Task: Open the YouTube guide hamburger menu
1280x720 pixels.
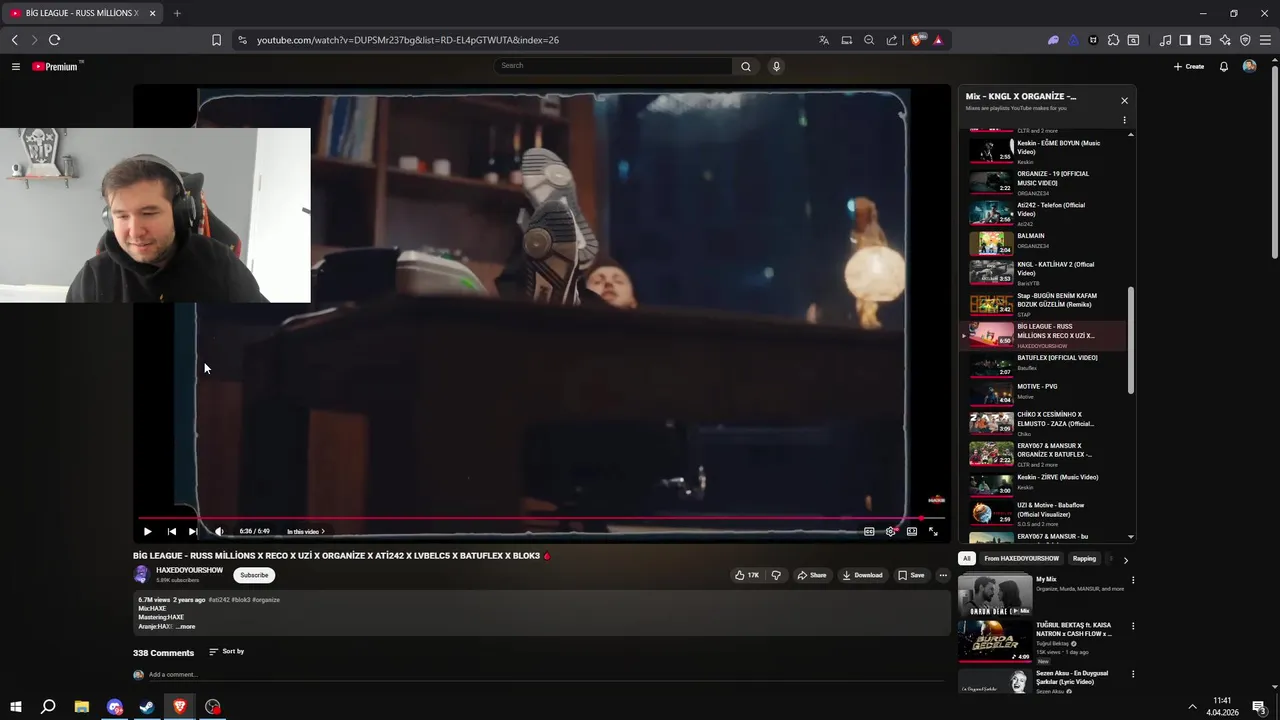Action: (x=16, y=66)
